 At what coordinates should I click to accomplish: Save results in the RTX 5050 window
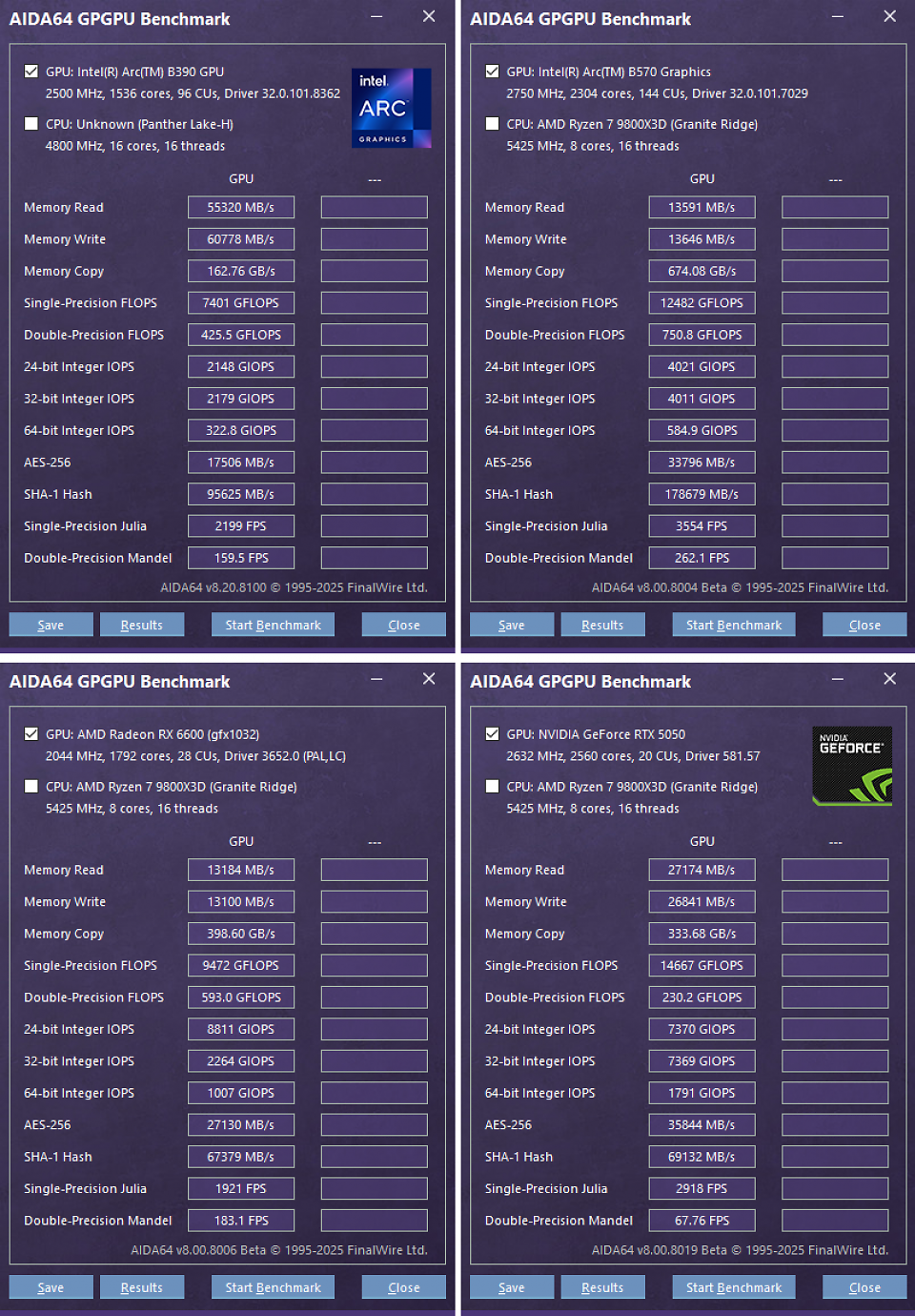(x=512, y=1287)
